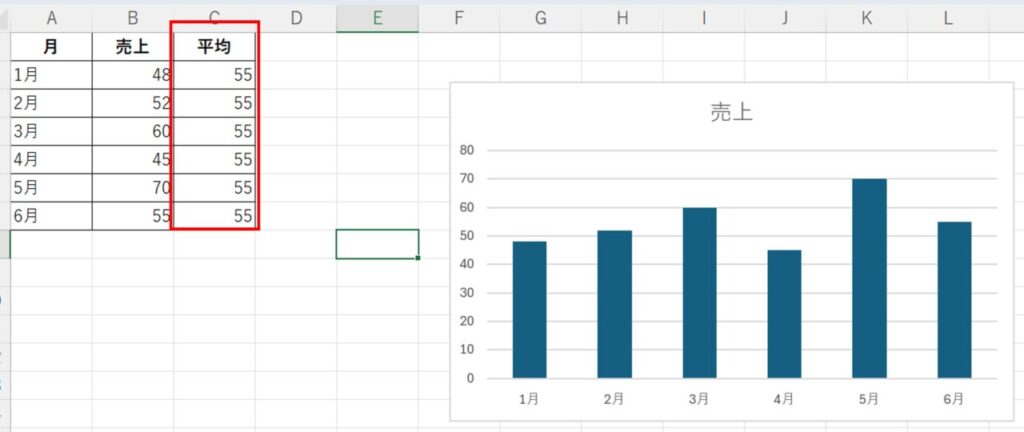Select column A header

(x=51, y=19)
